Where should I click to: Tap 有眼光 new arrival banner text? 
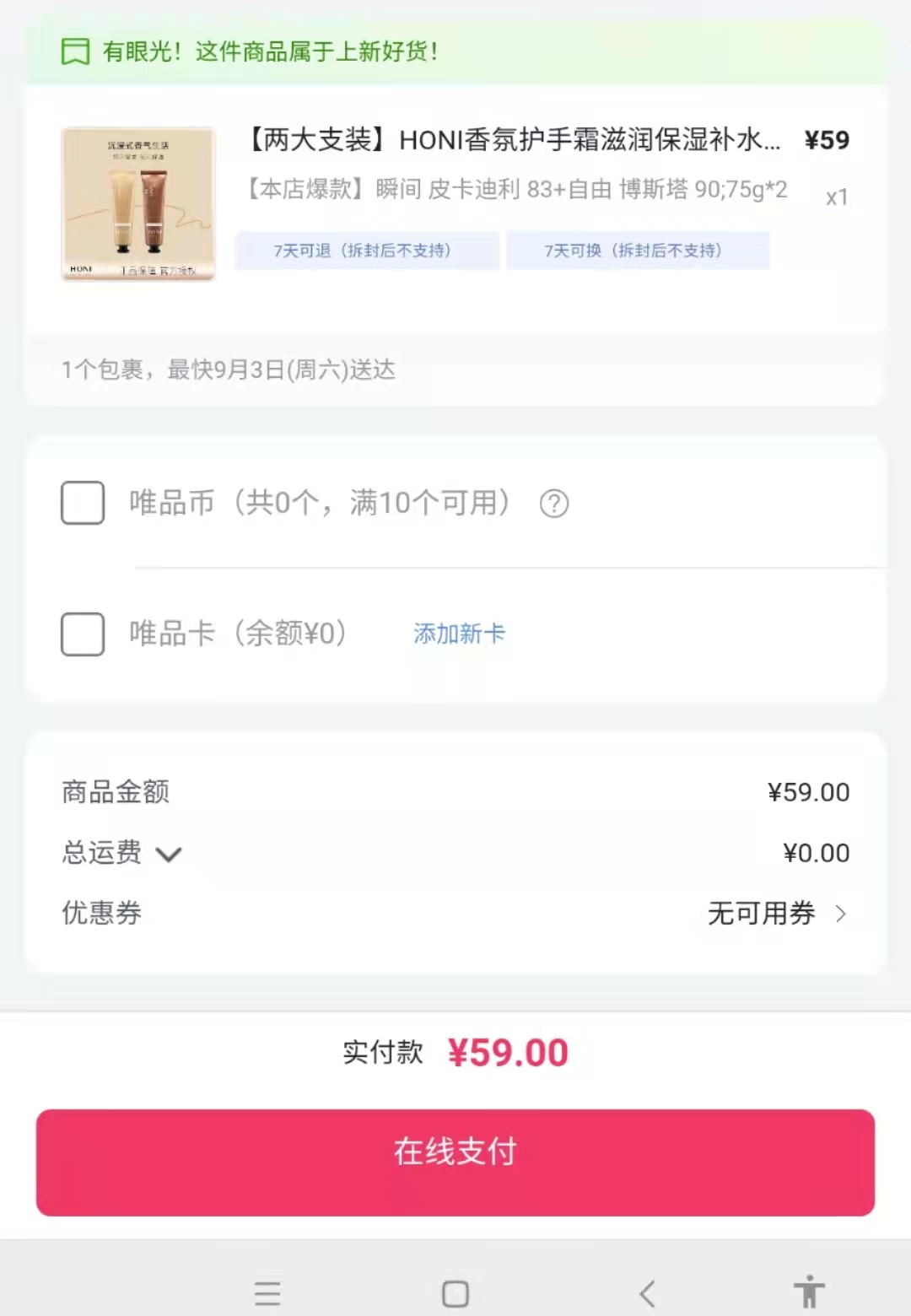[271, 51]
